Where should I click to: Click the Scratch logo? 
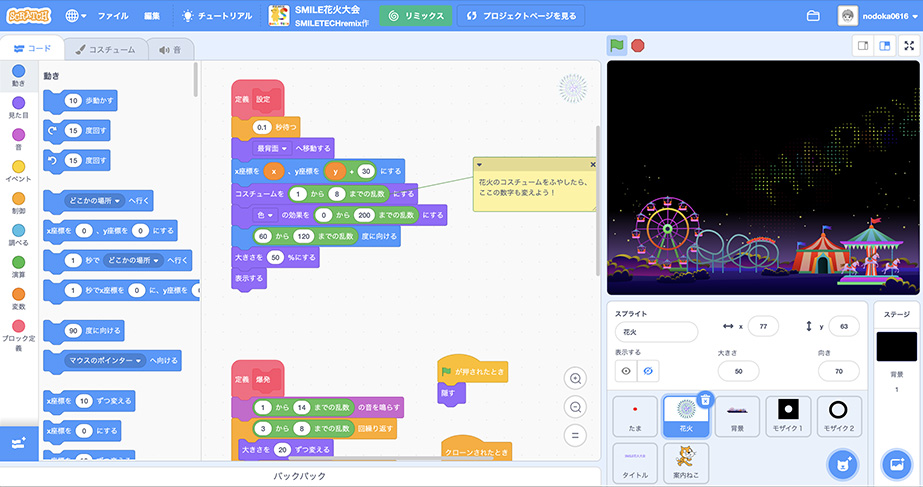coord(29,16)
